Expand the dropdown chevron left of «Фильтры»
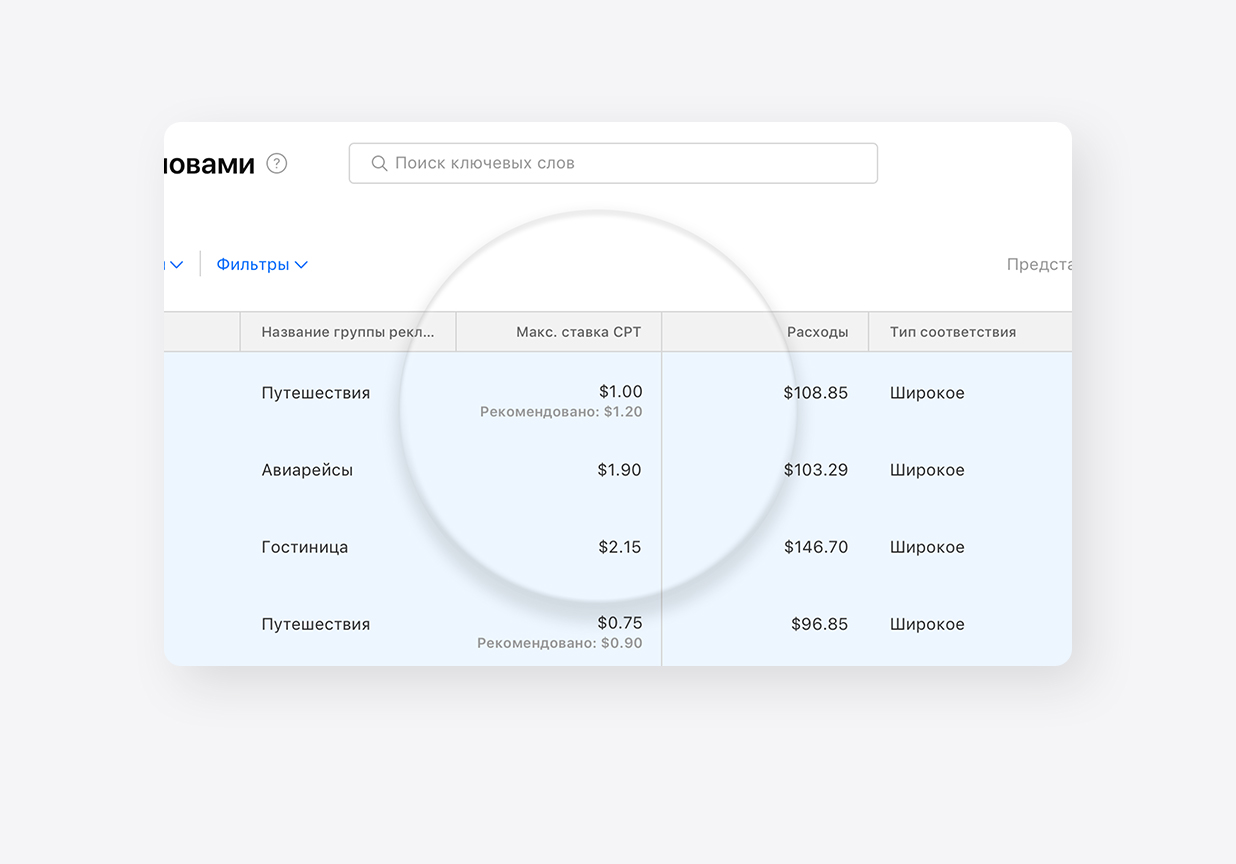Screen dimensions: 1236x864 coord(176,265)
